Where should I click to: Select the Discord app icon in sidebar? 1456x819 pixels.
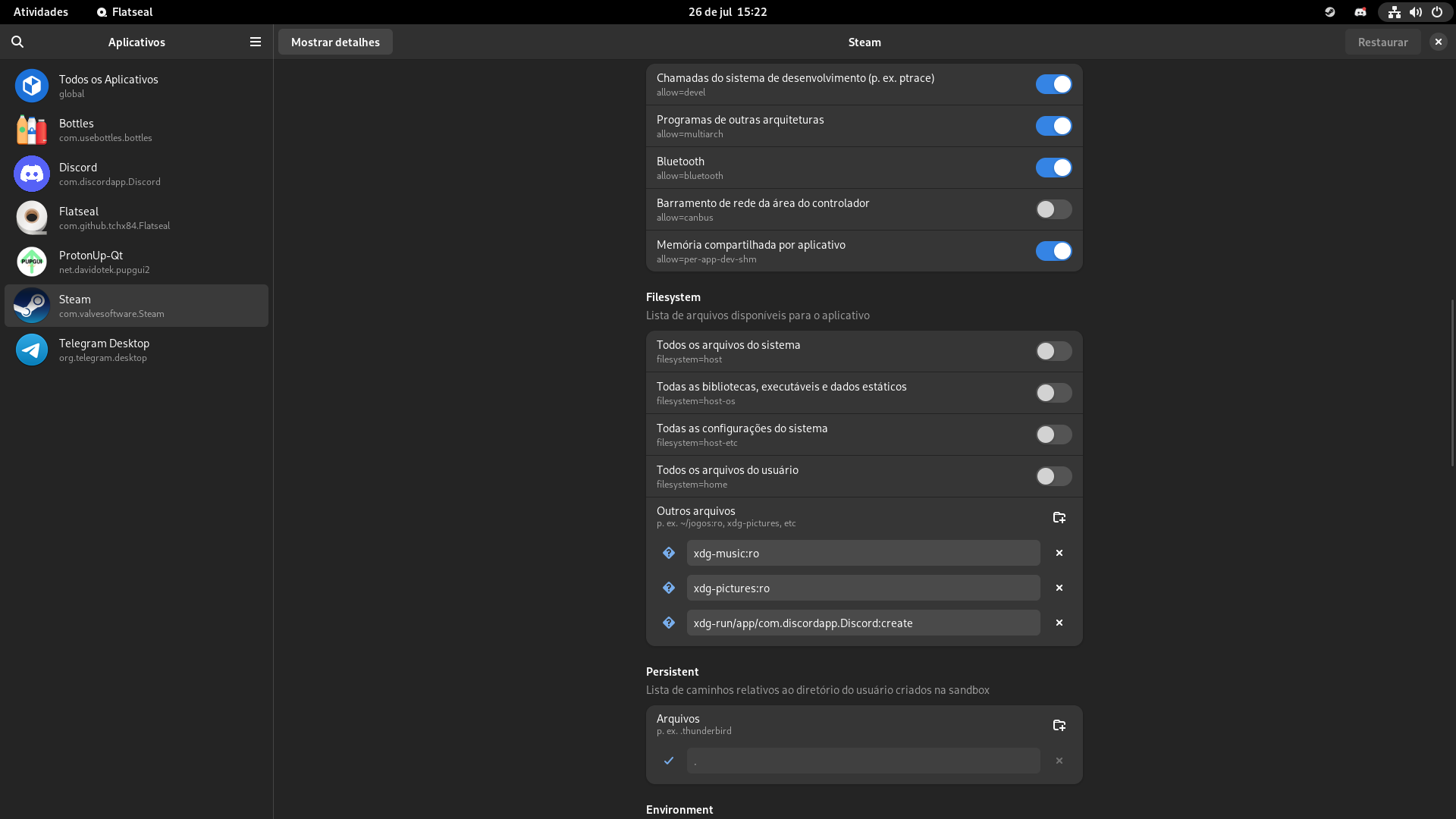tap(32, 174)
